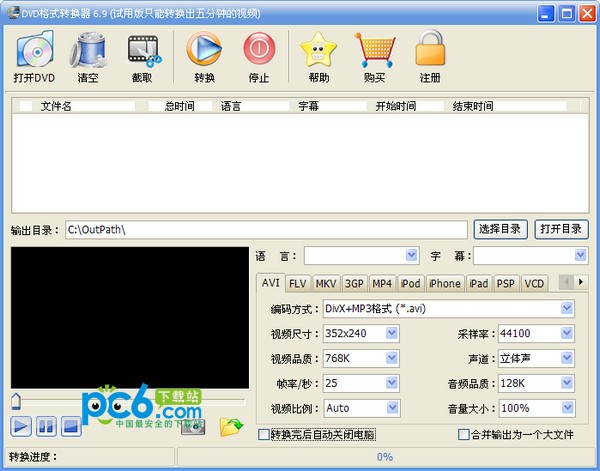Expand the 语言 dropdown
Image resolution: width=600 pixels, height=471 pixels.
(x=411, y=255)
